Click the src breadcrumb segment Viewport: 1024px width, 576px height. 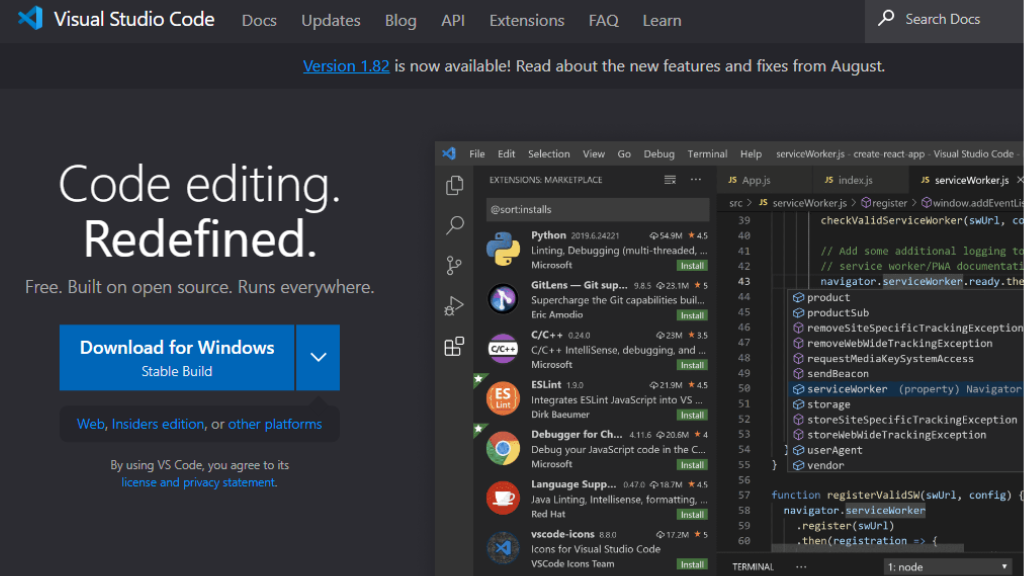click(735, 203)
